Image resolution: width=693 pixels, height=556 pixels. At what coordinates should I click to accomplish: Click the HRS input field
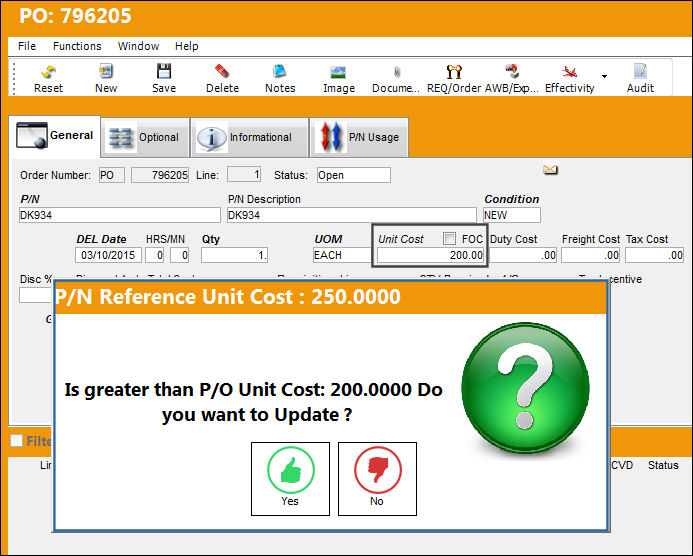pos(155,255)
